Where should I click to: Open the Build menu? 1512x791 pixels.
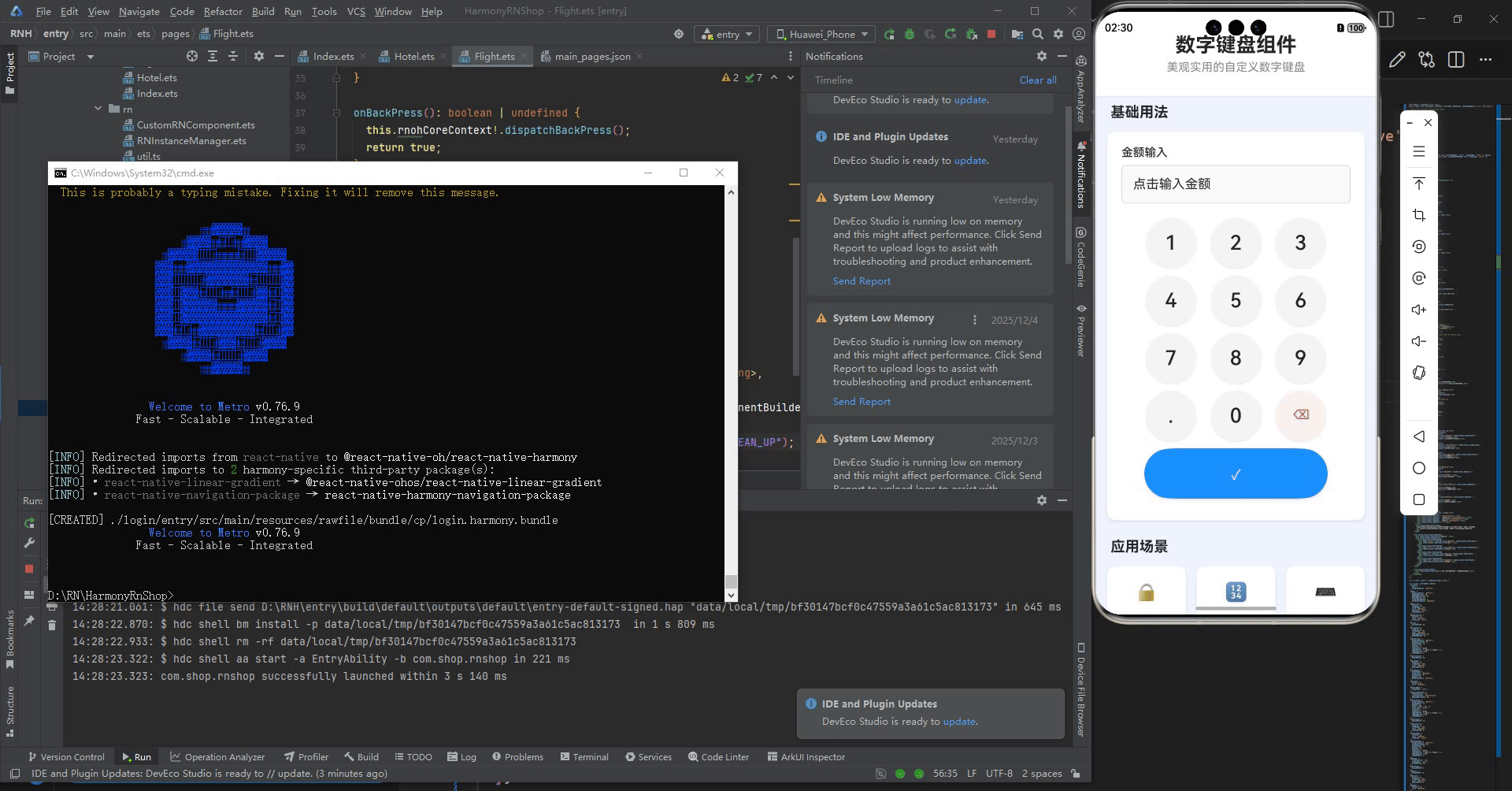(x=263, y=11)
